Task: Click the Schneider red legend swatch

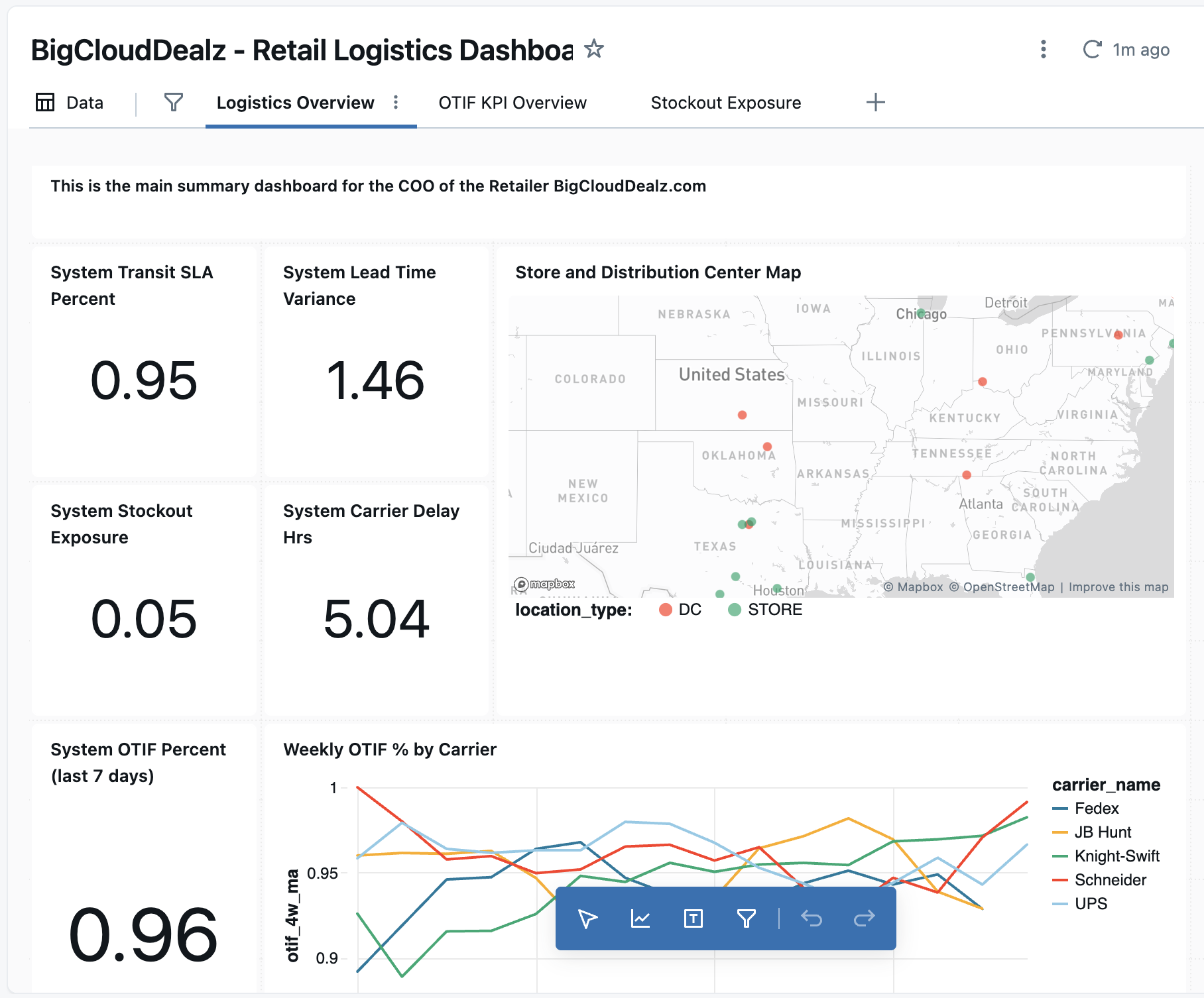Action: 1059,880
